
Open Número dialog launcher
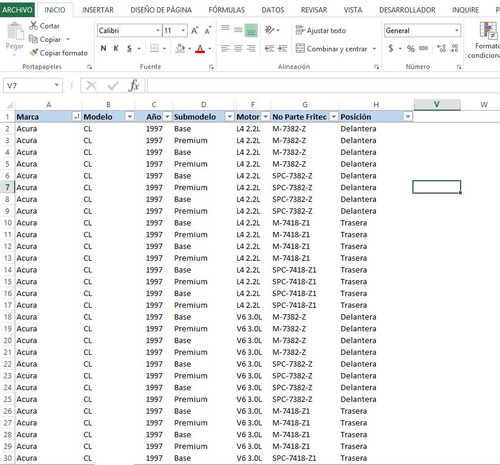(x=459, y=67)
